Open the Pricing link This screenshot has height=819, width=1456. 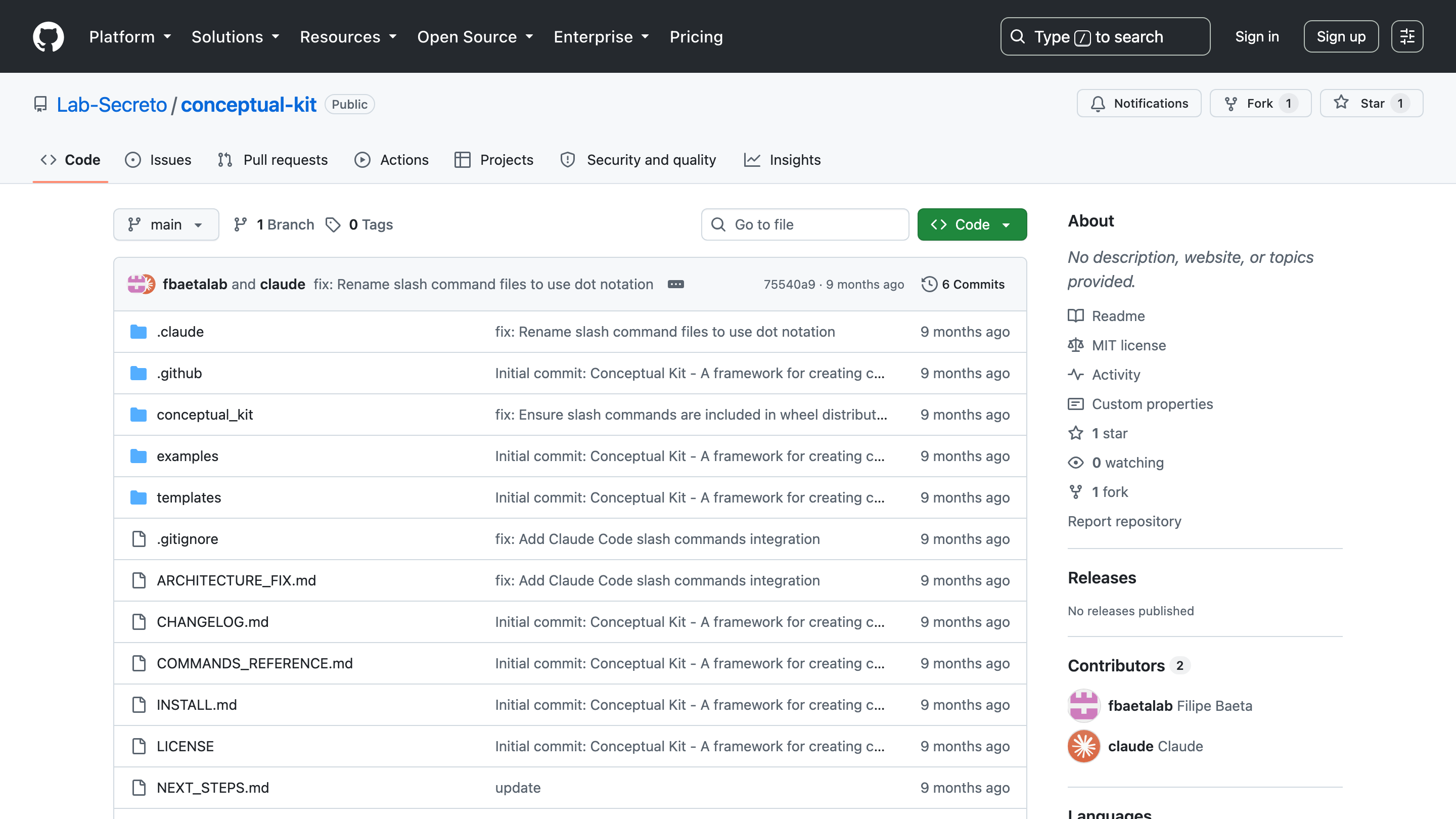point(696,37)
